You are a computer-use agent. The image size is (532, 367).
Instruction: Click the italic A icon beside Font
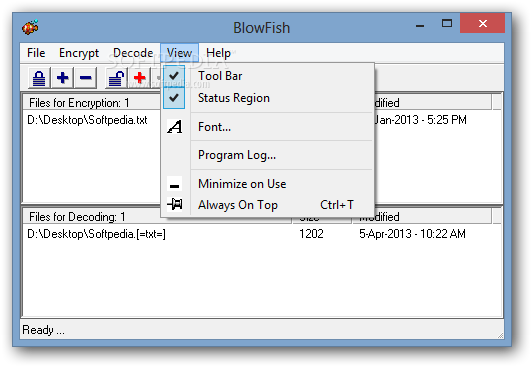pyautogui.click(x=175, y=127)
